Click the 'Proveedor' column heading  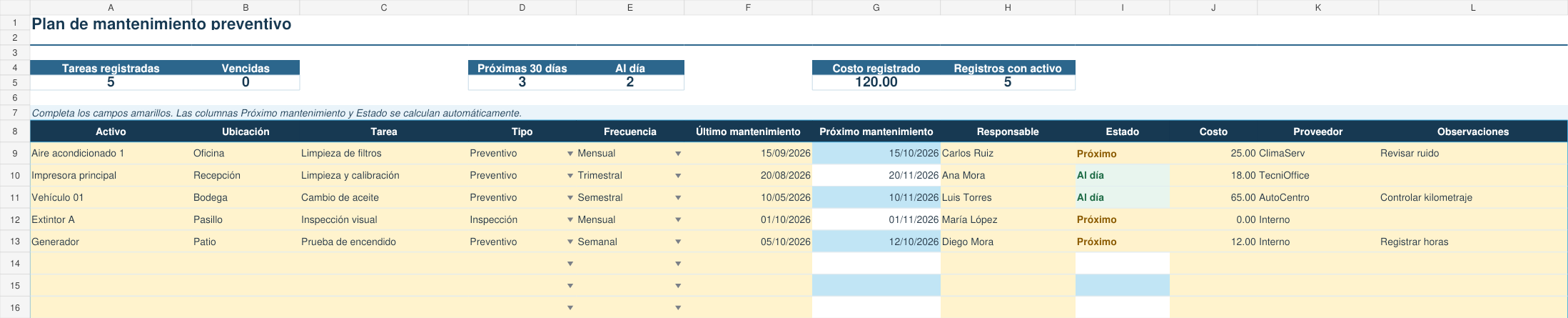[1317, 131]
